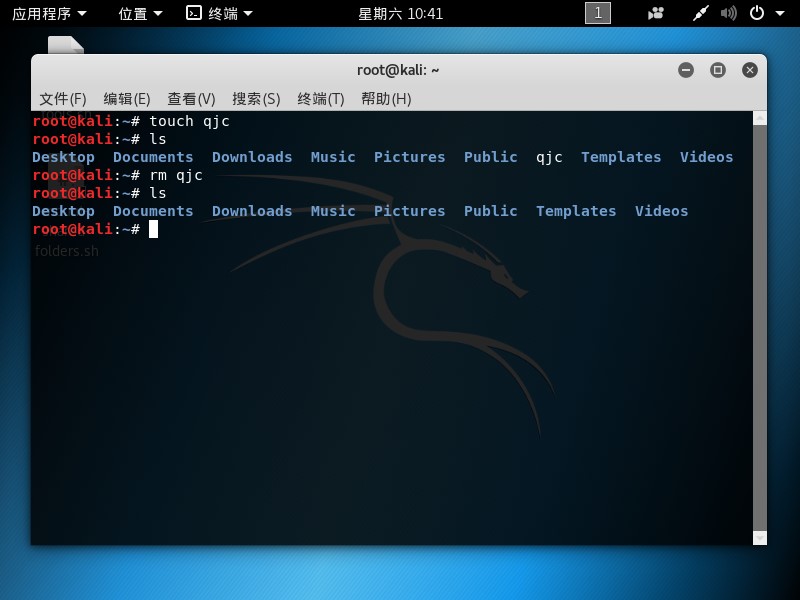This screenshot has width=800, height=600.
Task: Click the screen recorder camera icon
Action: tap(656, 13)
